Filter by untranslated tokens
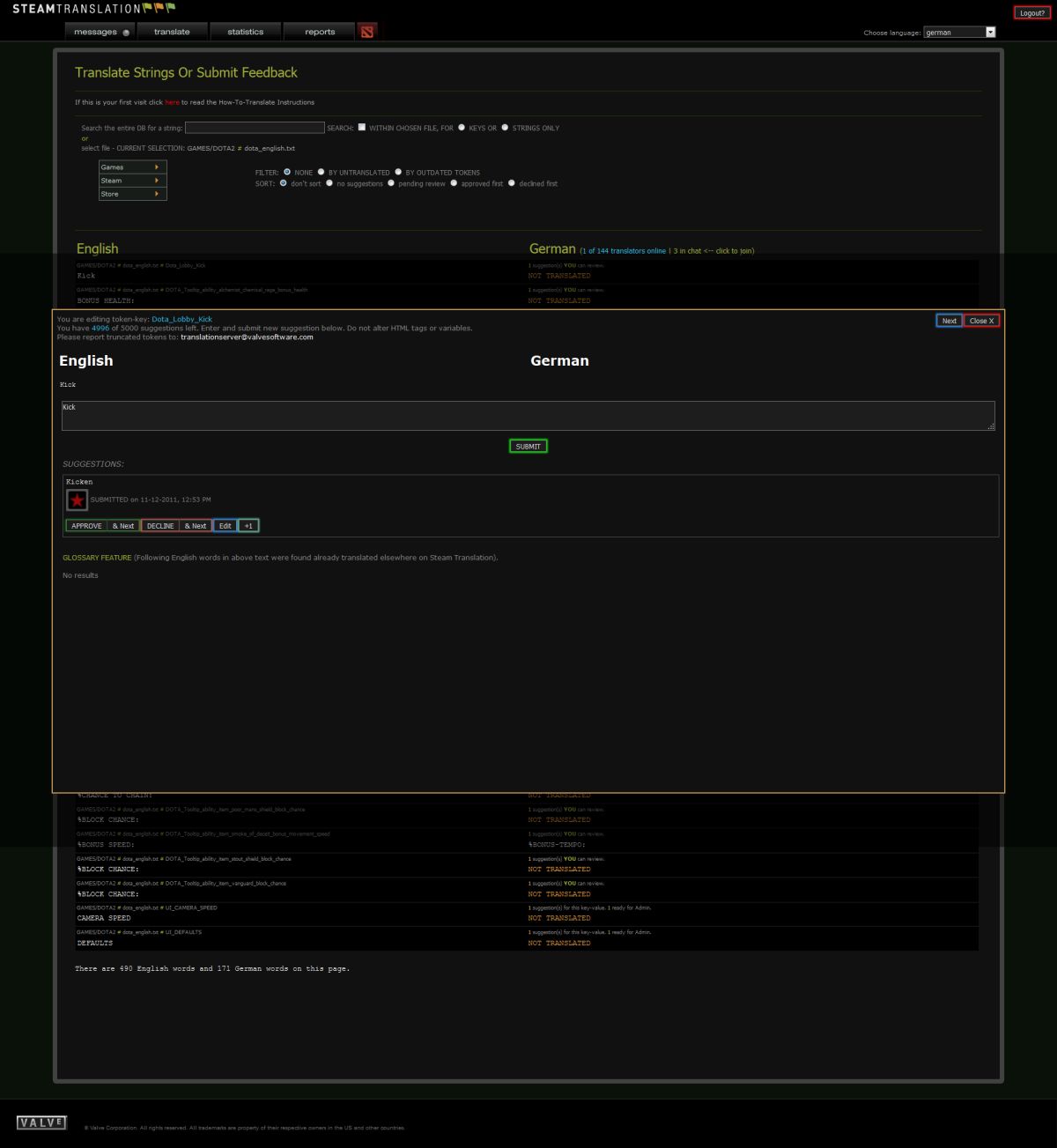 (321, 172)
